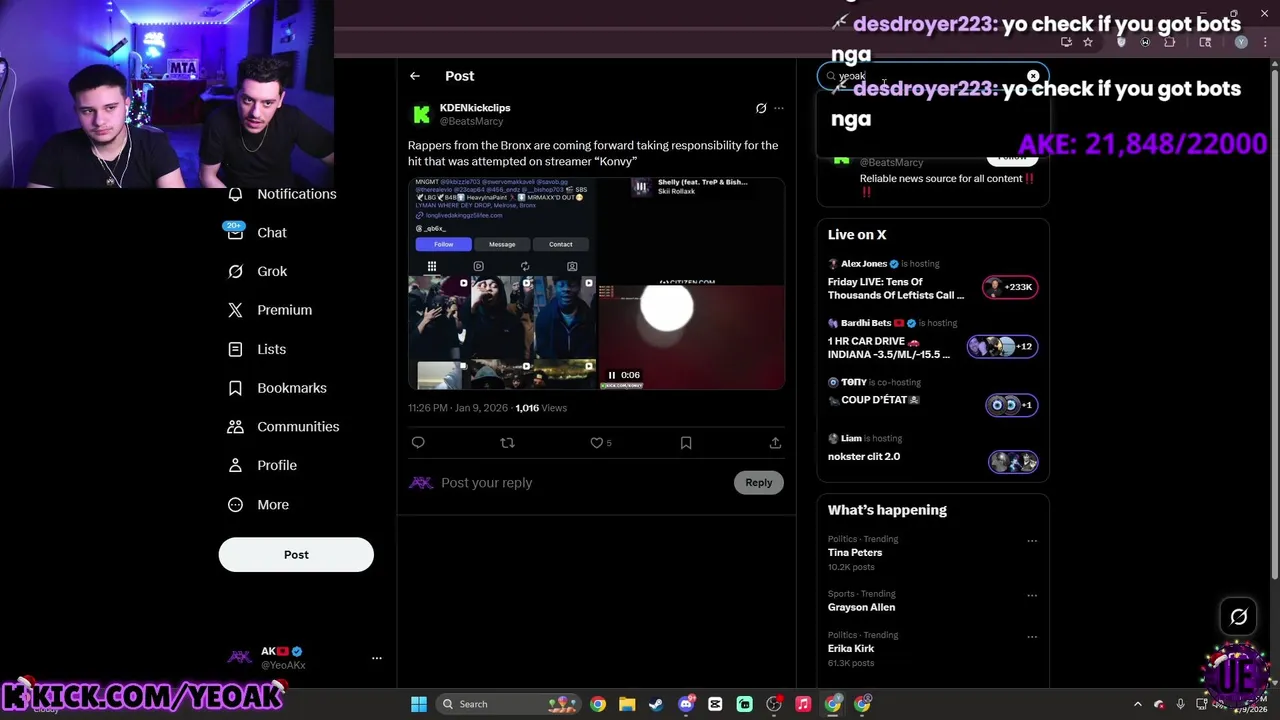Click the +1 listeners badge on COUP D'ÉTAT
This screenshot has height=720, width=1280.
click(x=1012, y=405)
